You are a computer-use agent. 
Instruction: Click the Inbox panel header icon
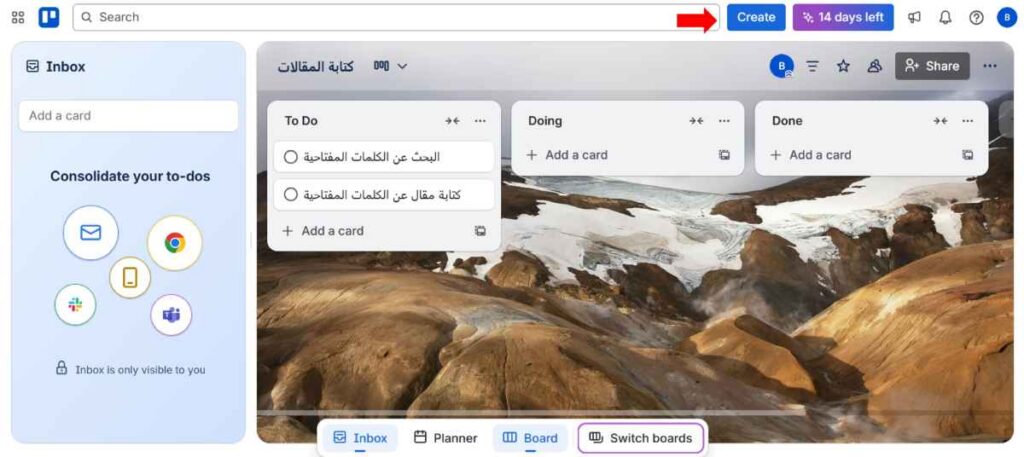32,66
